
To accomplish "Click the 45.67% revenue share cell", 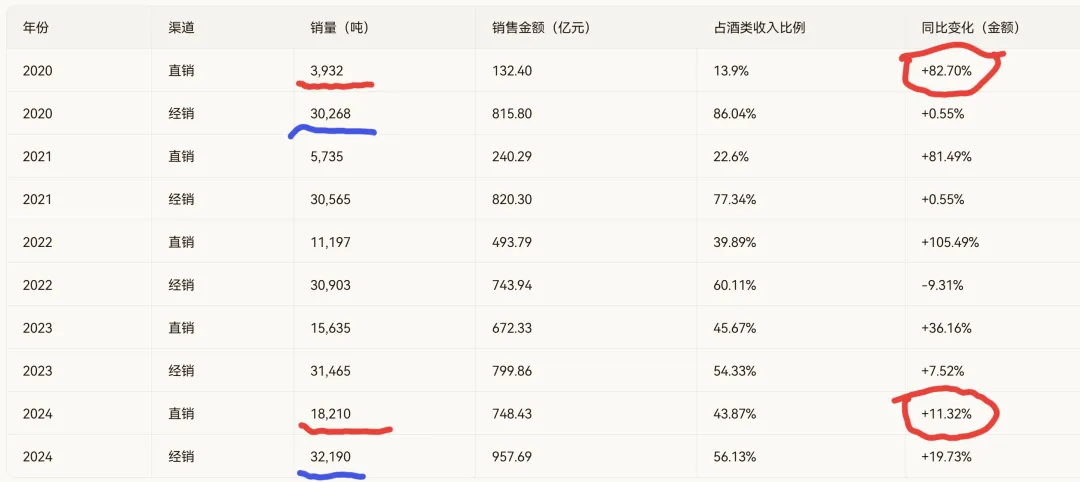I will pyautogui.click(x=735, y=328).
